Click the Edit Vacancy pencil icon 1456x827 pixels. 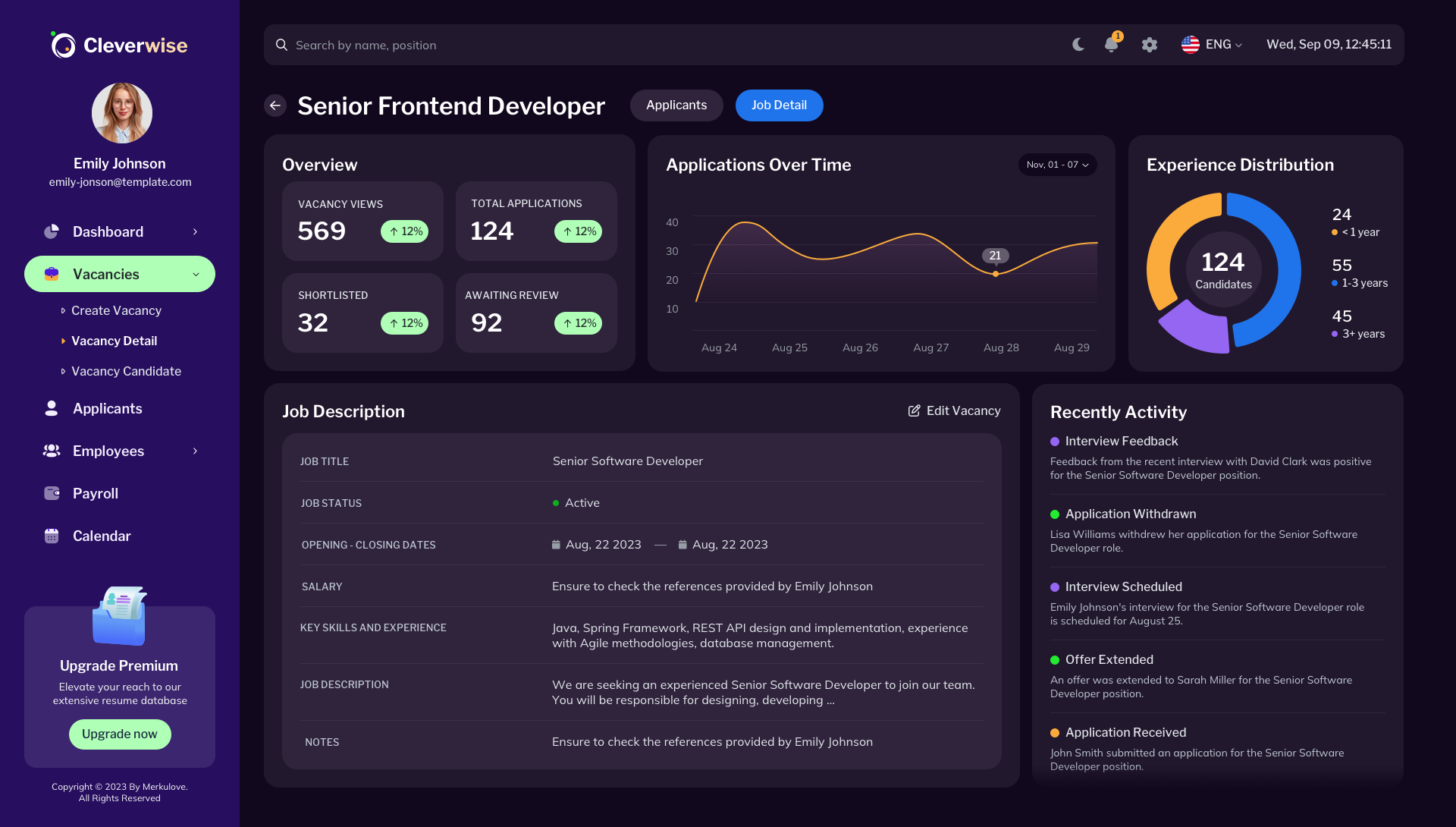point(914,410)
